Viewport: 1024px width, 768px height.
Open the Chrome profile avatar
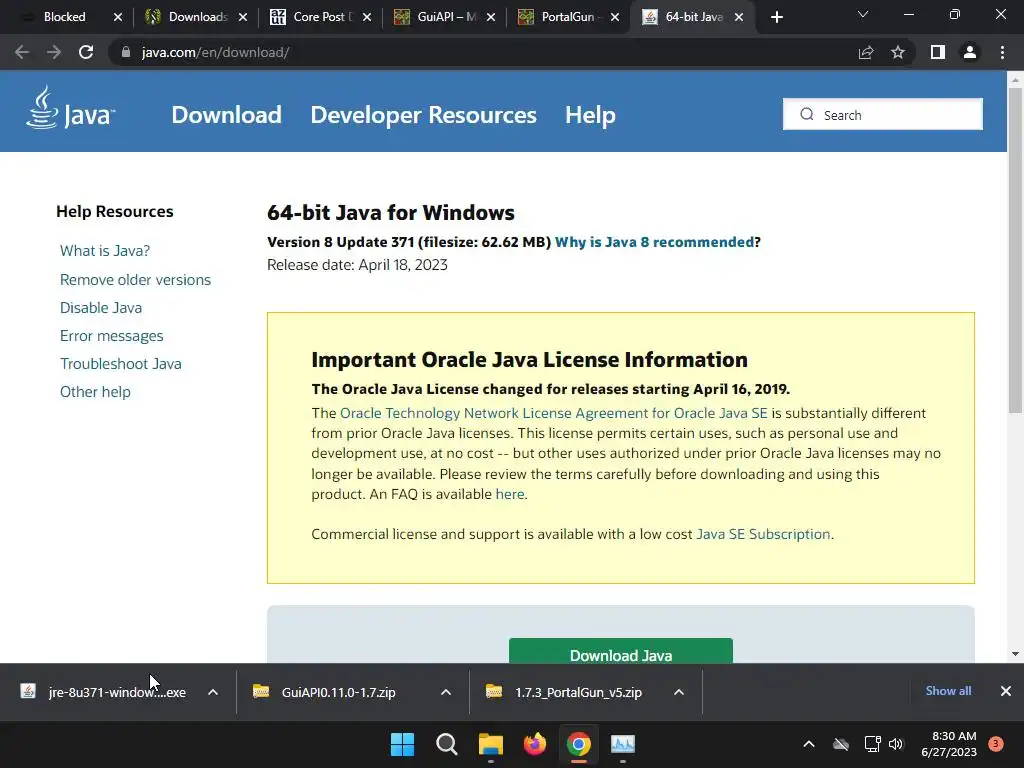tap(970, 52)
